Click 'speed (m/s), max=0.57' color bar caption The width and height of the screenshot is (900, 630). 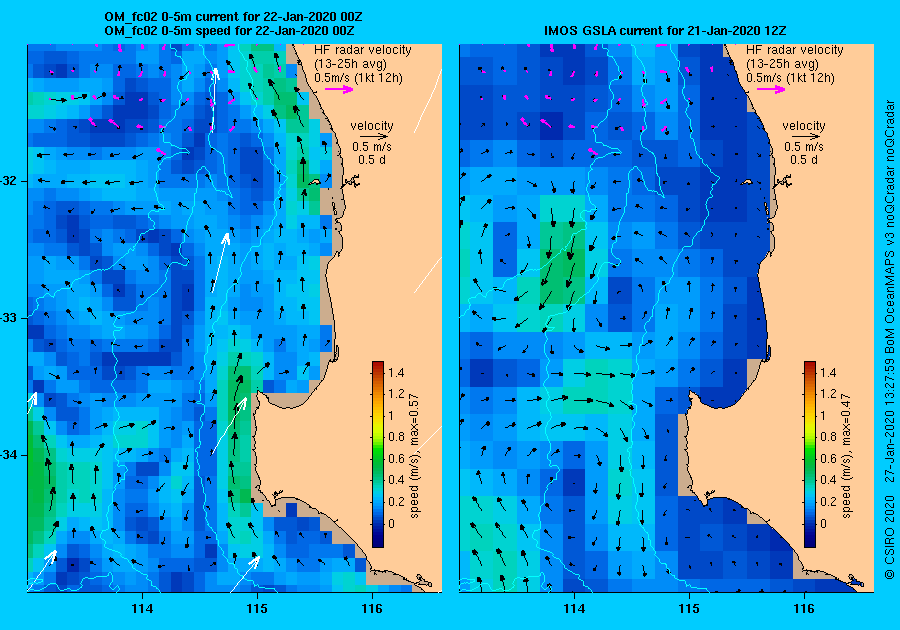(x=414, y=456)
